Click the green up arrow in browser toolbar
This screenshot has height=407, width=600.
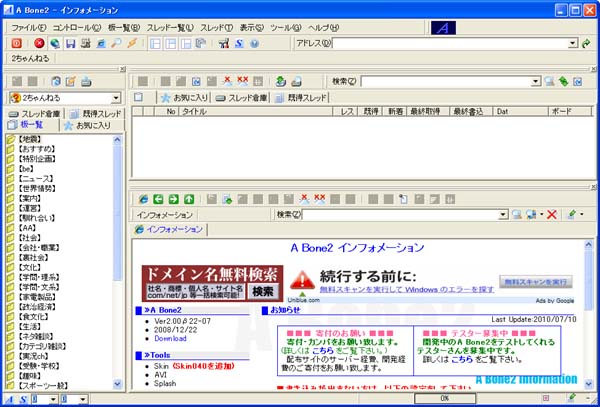click(x=189, y=200)
